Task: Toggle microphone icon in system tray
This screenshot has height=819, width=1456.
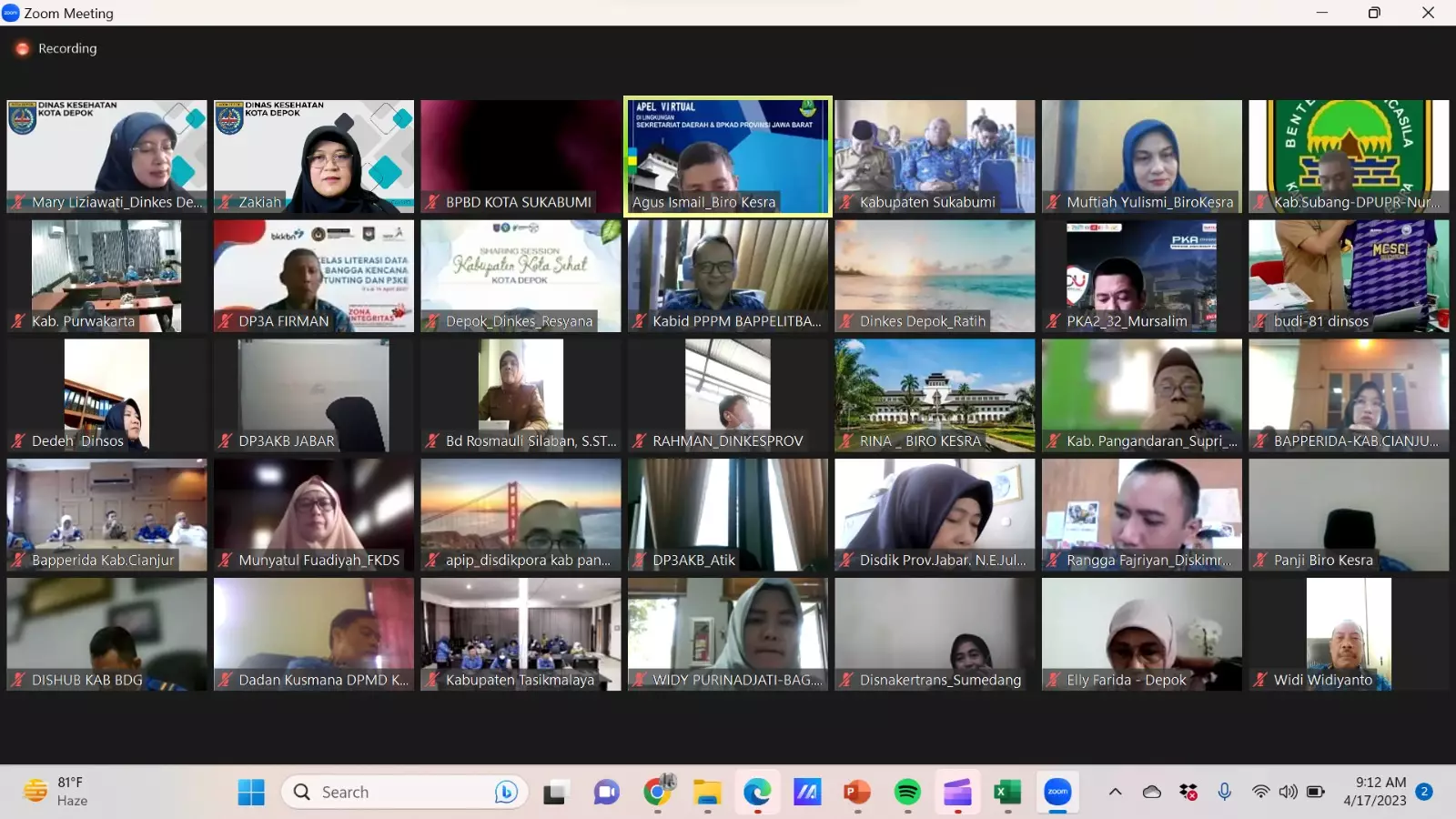Action: point(1225,792)
